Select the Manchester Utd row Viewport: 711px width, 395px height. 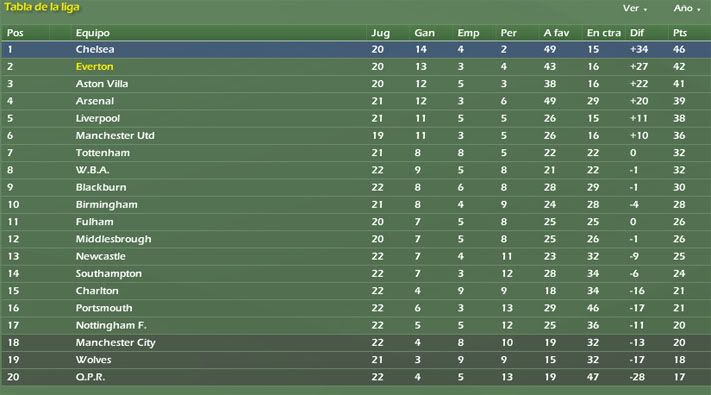356,136
